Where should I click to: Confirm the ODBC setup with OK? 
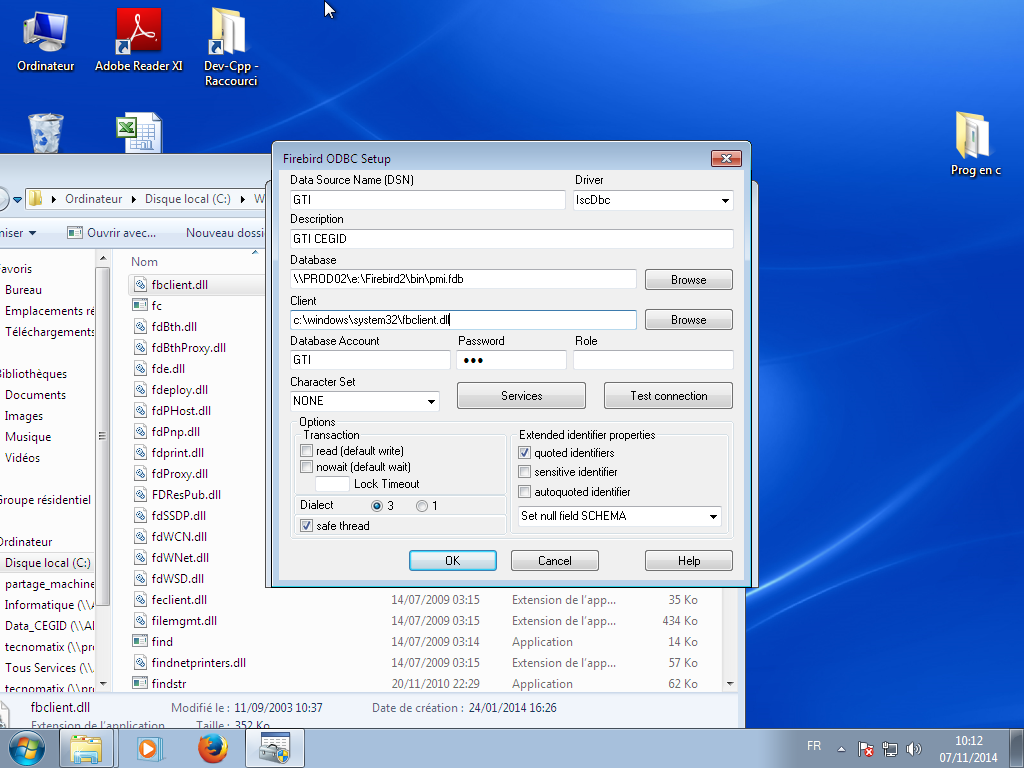point(453,560)
